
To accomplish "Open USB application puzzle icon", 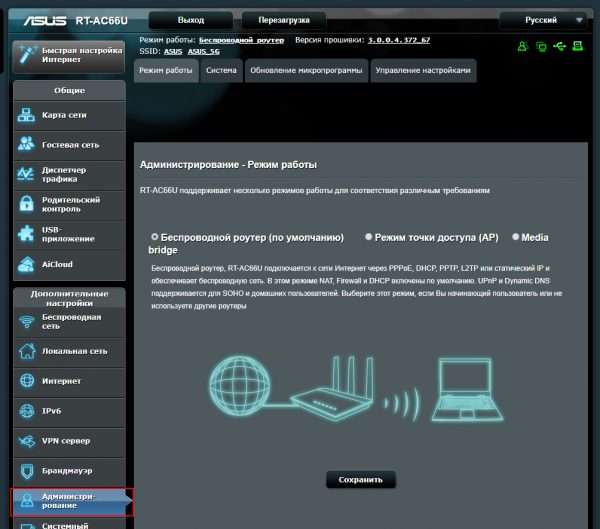I will [x=26, y=233].
